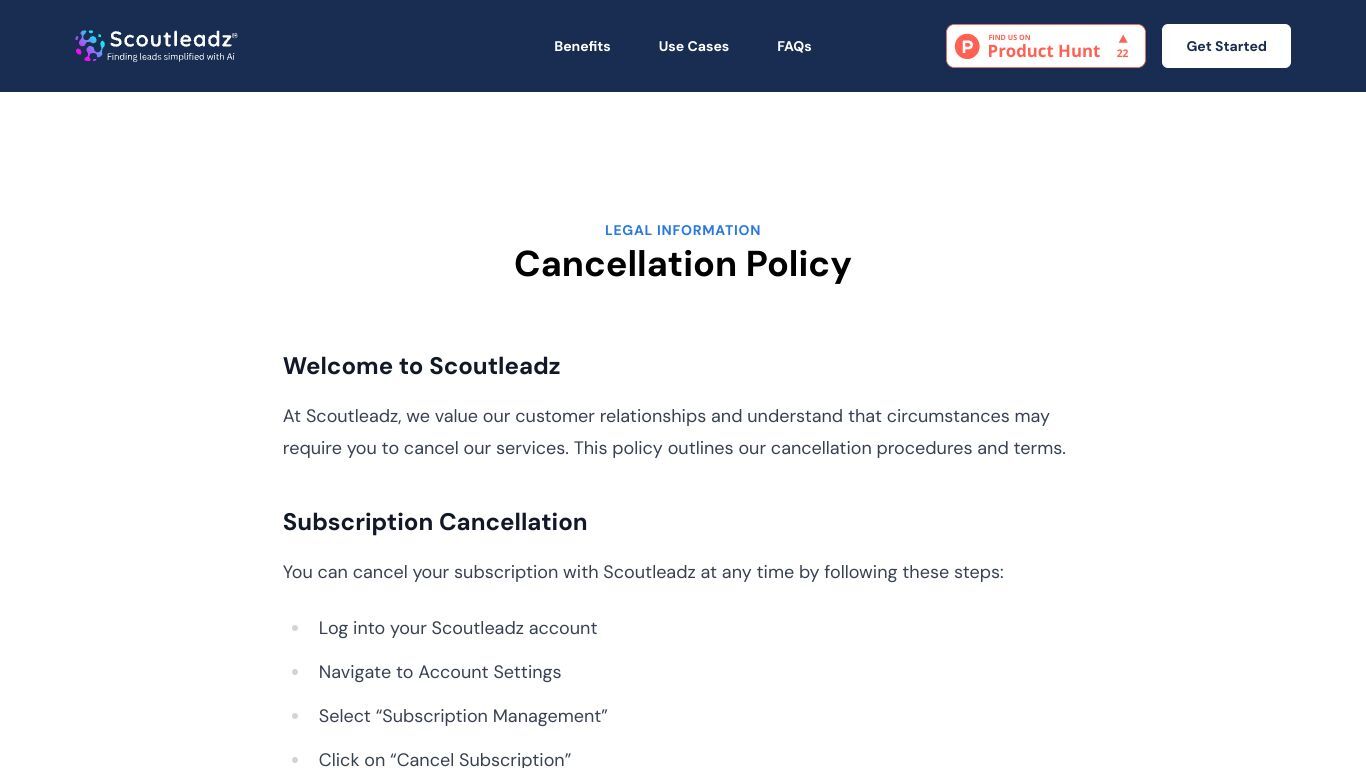Click the LEGAL INFORMATION label
This screenshot has height=768, width=1366.
[683, 230]
